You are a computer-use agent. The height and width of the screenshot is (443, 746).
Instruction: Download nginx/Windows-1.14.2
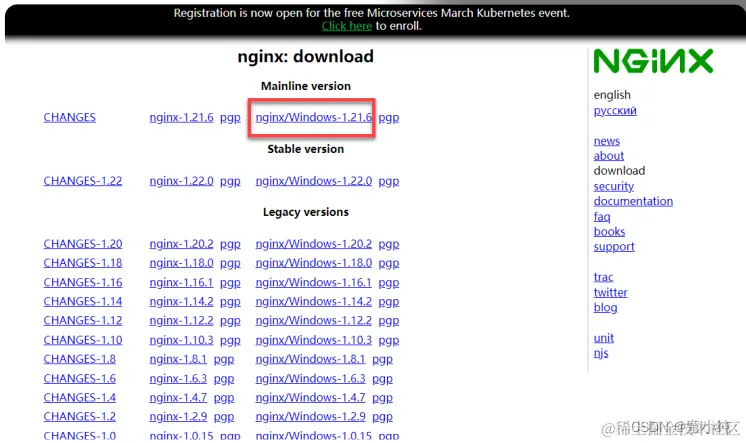[314, 301]
